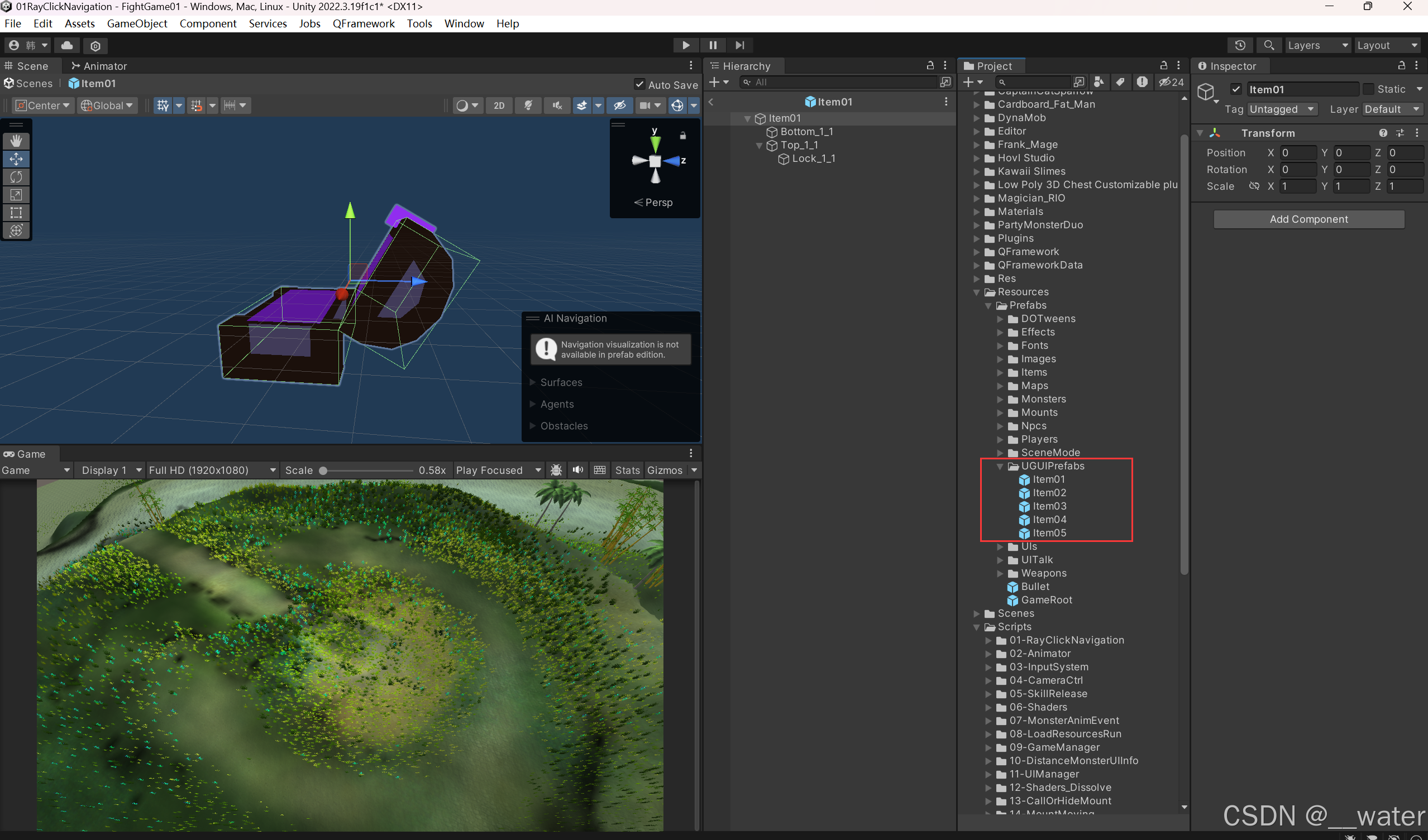Select the Scale tool

pos(16,195)
